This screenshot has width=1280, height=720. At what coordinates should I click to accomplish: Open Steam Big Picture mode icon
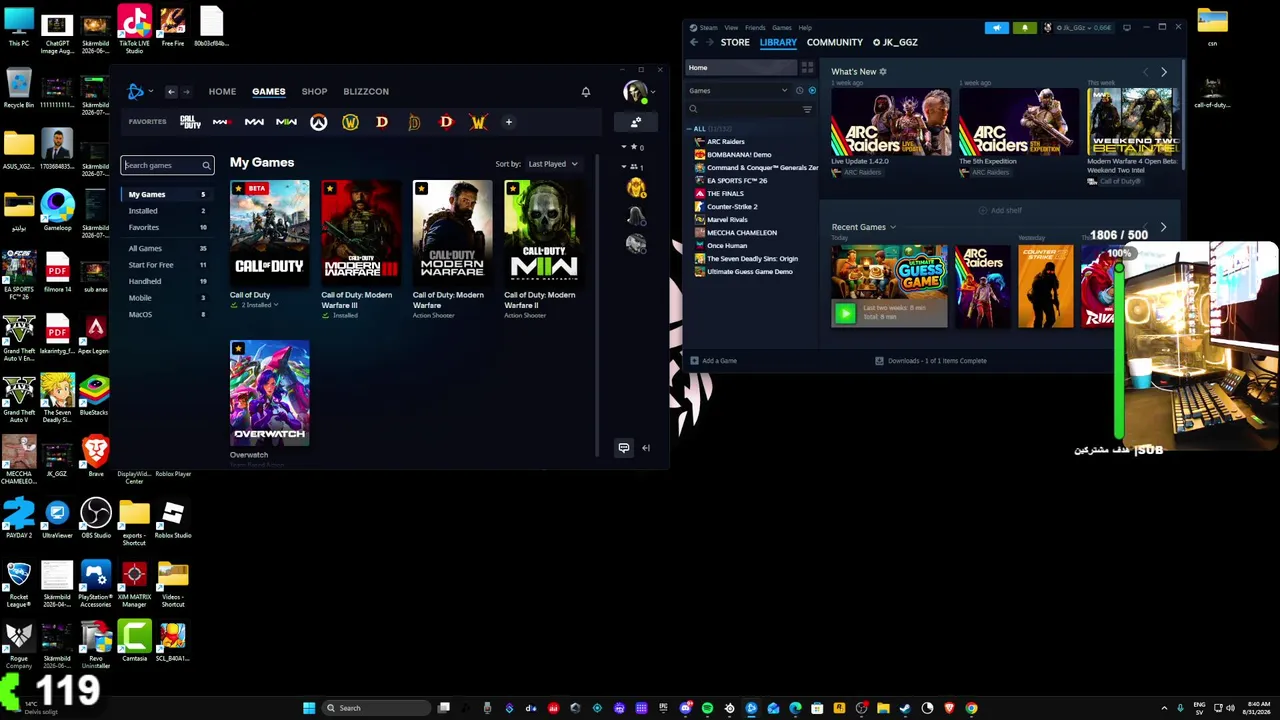1127,28
